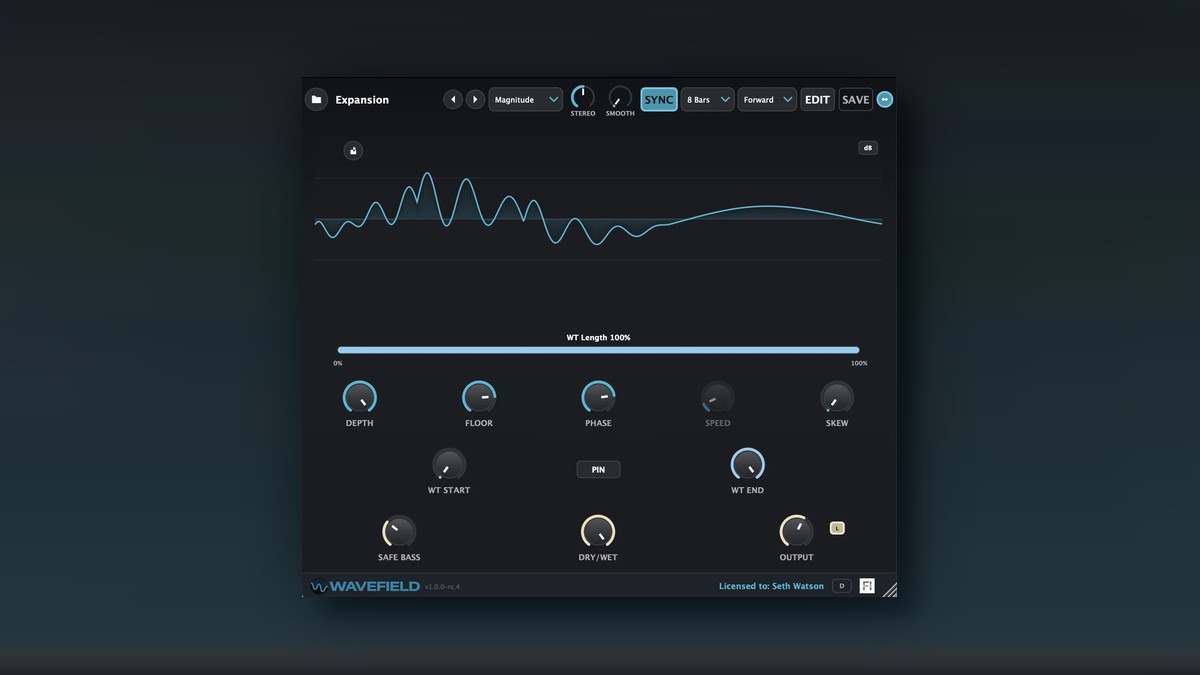Toggle the PIN button
This screenshot has width=1200, height=675.
(598, 469)
